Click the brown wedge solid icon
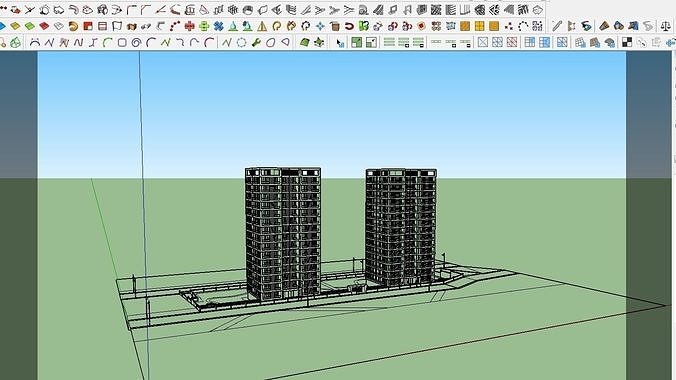 pyautogui.click(x=604, y=26)
